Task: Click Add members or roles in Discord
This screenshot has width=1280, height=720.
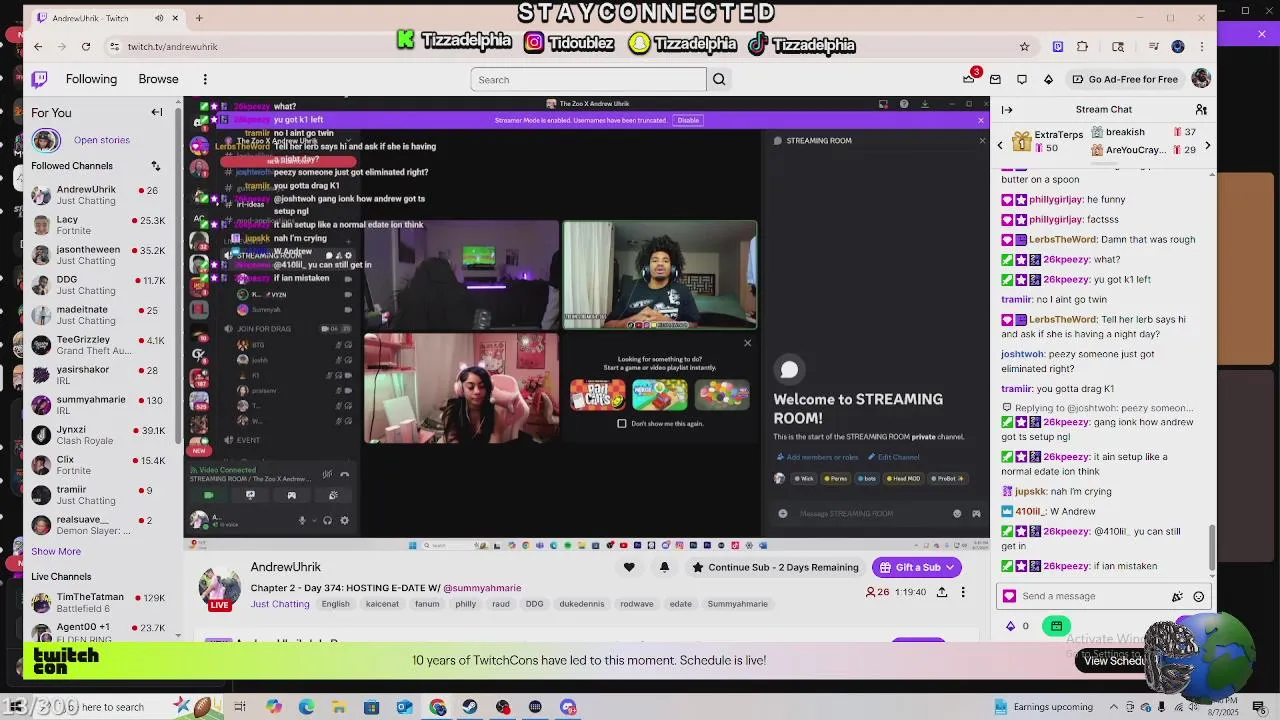Action: 818,457
